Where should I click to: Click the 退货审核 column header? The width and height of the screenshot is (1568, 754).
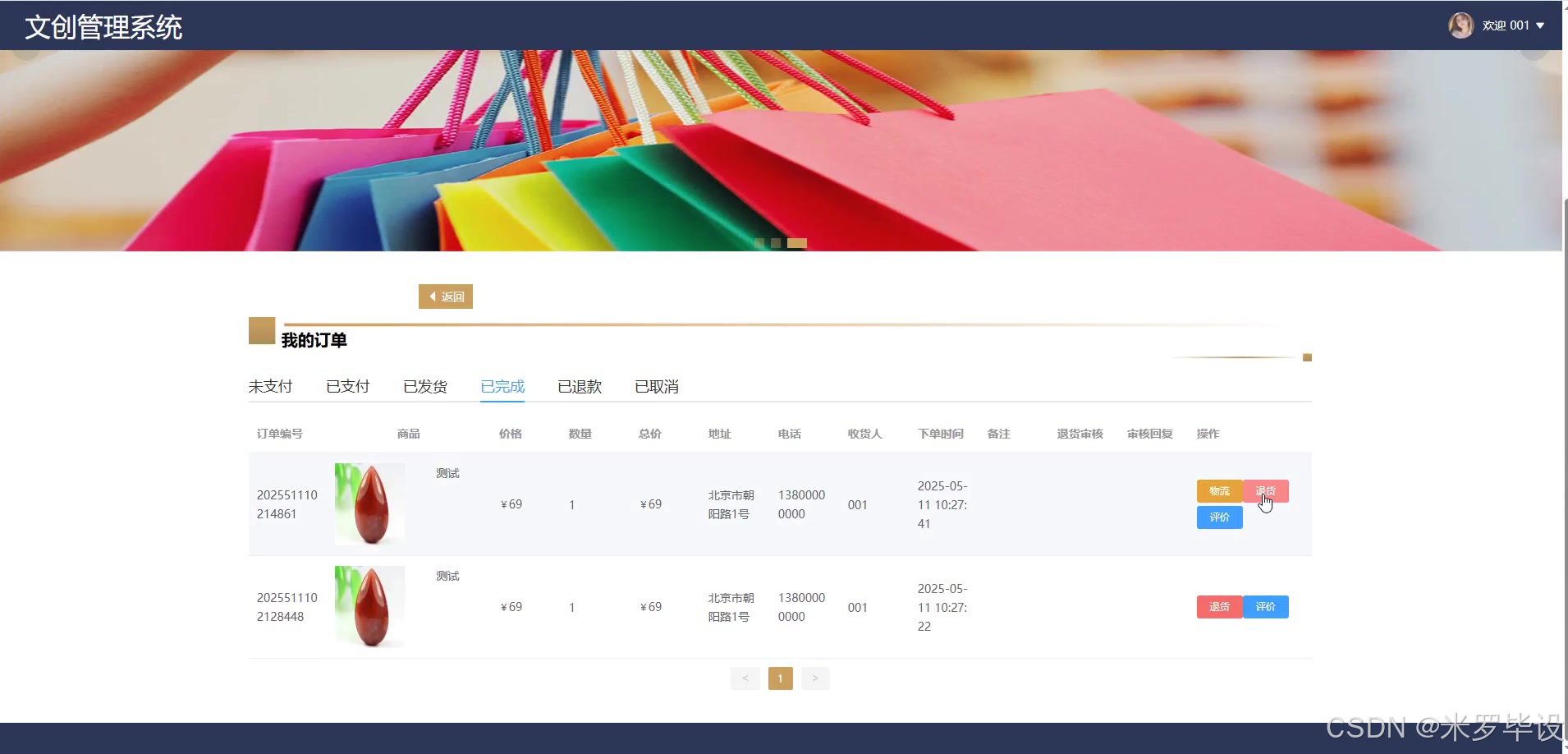tap(1080, 434)
